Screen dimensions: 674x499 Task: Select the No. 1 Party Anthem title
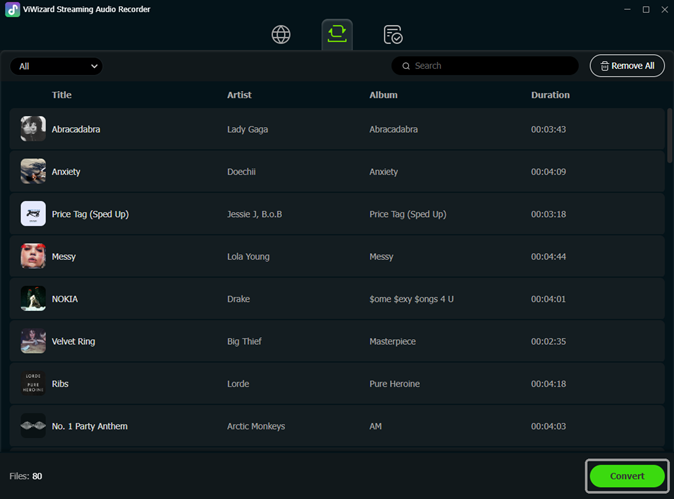click(x=90, y=426)
